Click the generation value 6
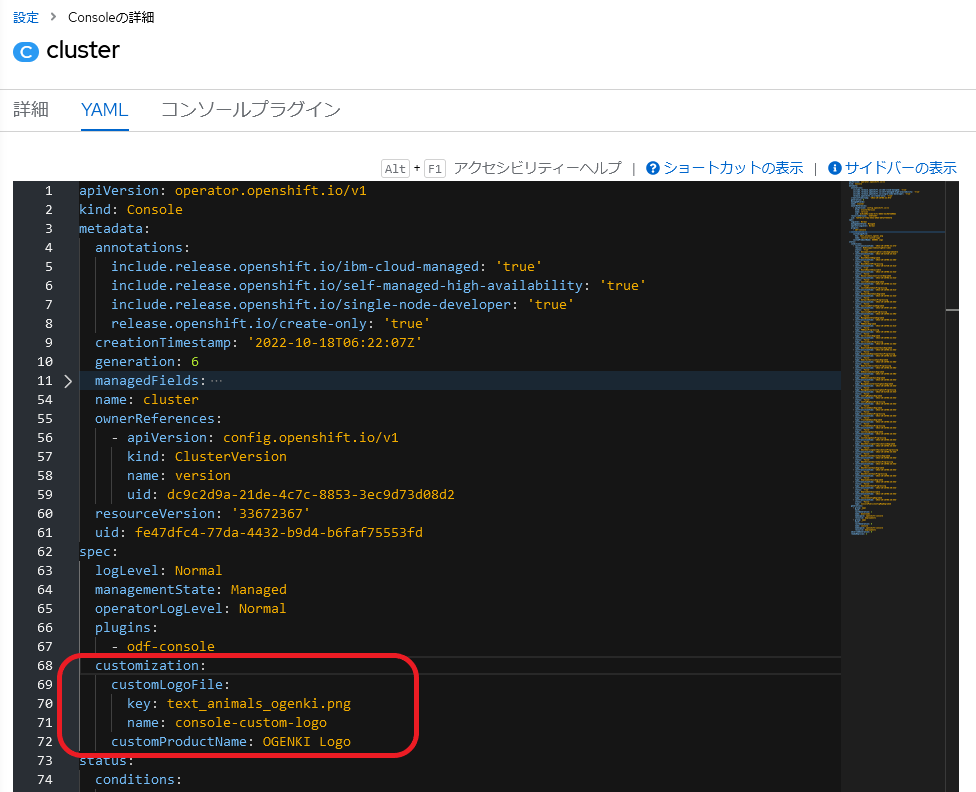The width and height of the screenshot is (976, 792). coord(195,362)
